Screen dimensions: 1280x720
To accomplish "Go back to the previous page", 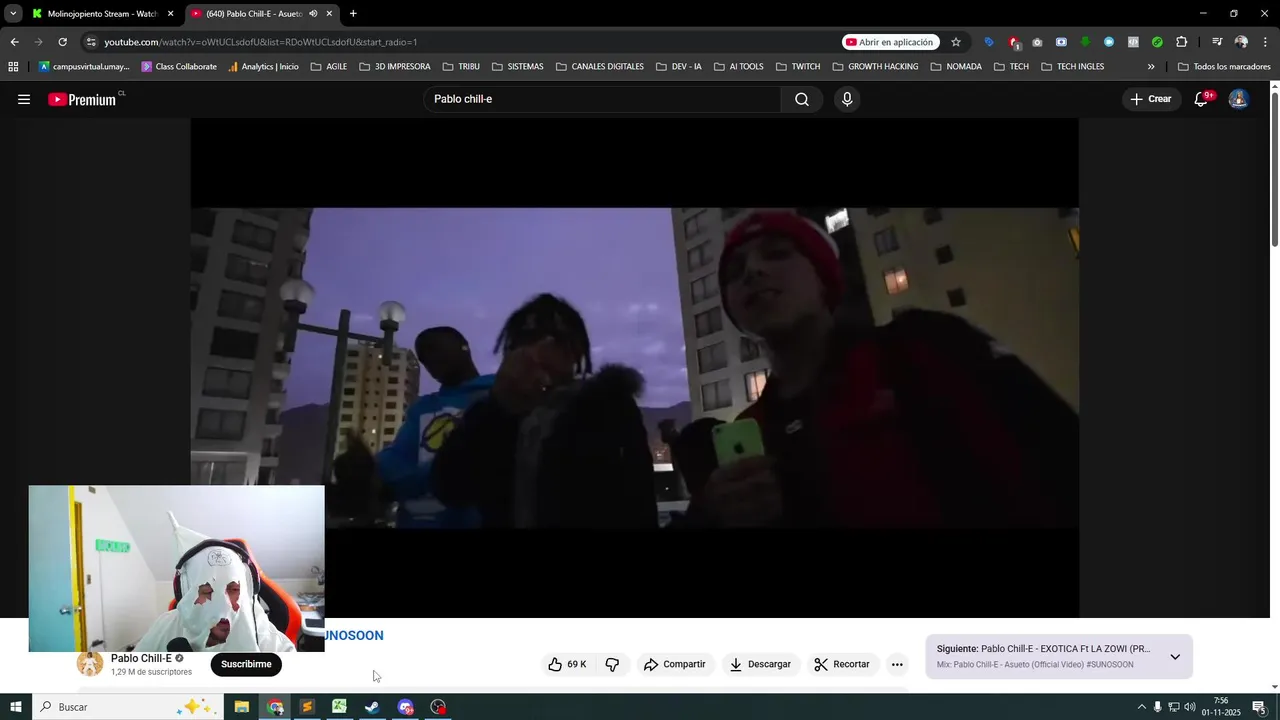I will point(14,42).
